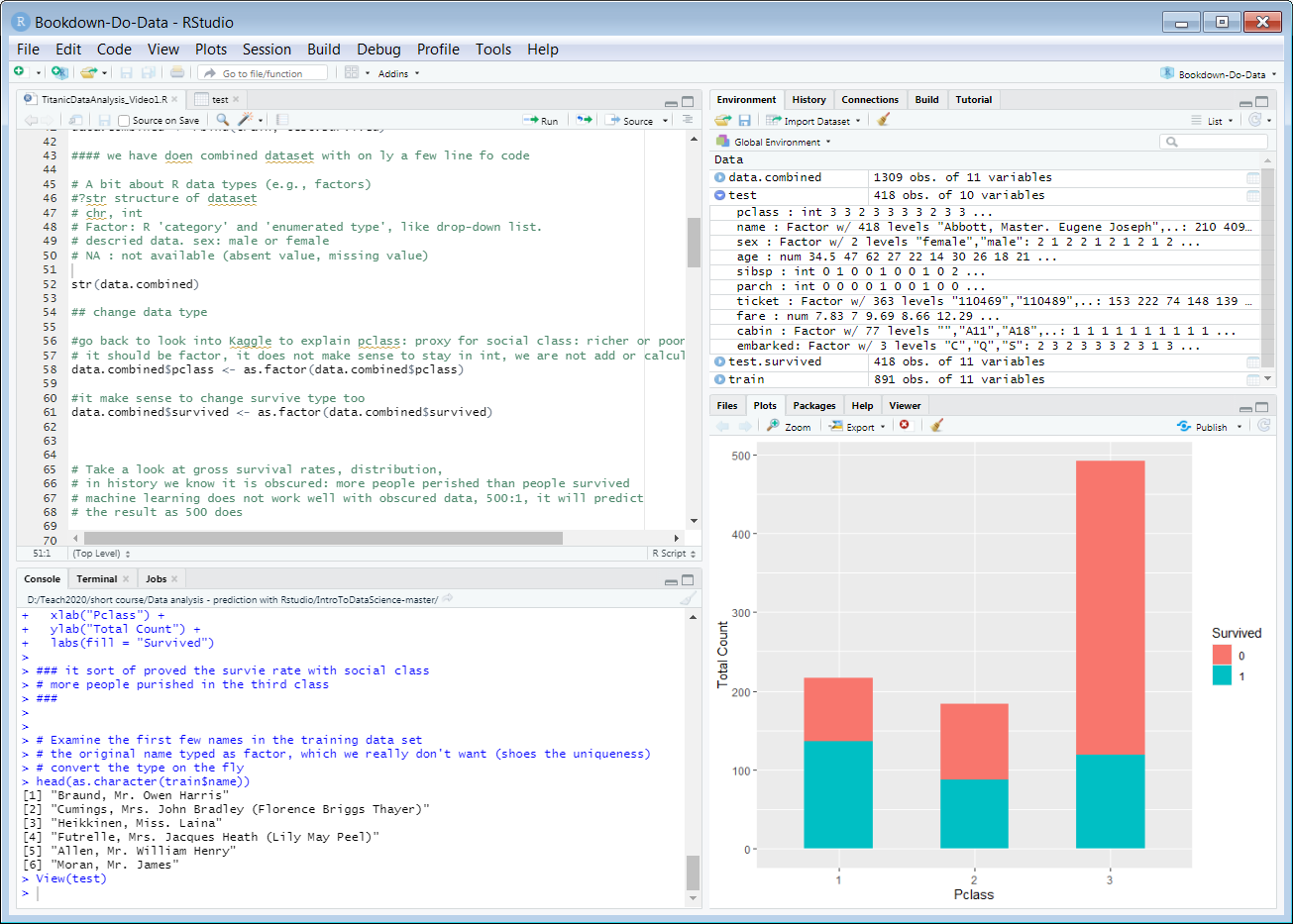Open the code tools magic wand
The height and width of the screenshot is (924, 1293).
tap(245, 120)
